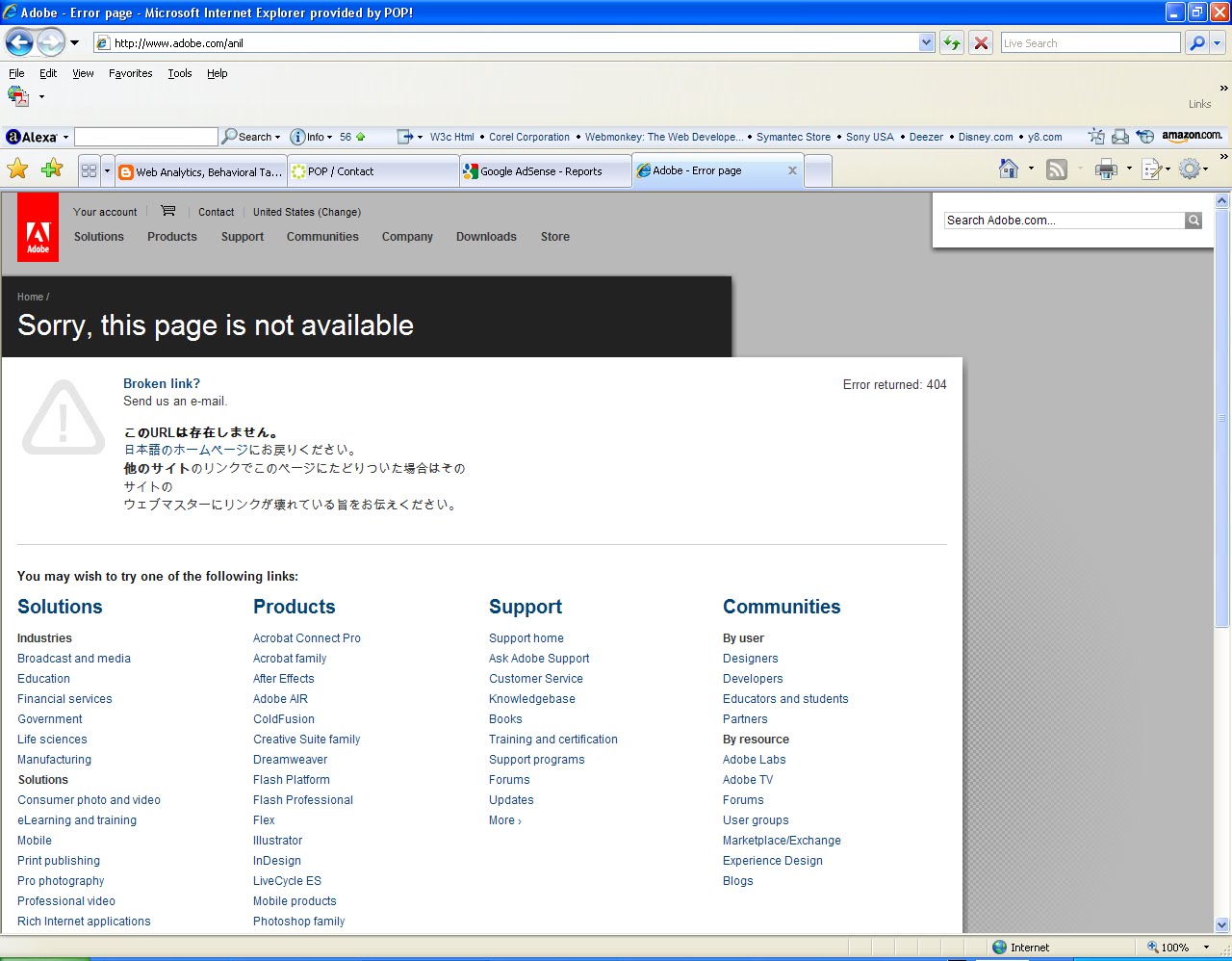Image resolution: width=1232 pixels, height=961 pixels.
Task: Click the Home icon in the command bar
Action: [1007, 169]
